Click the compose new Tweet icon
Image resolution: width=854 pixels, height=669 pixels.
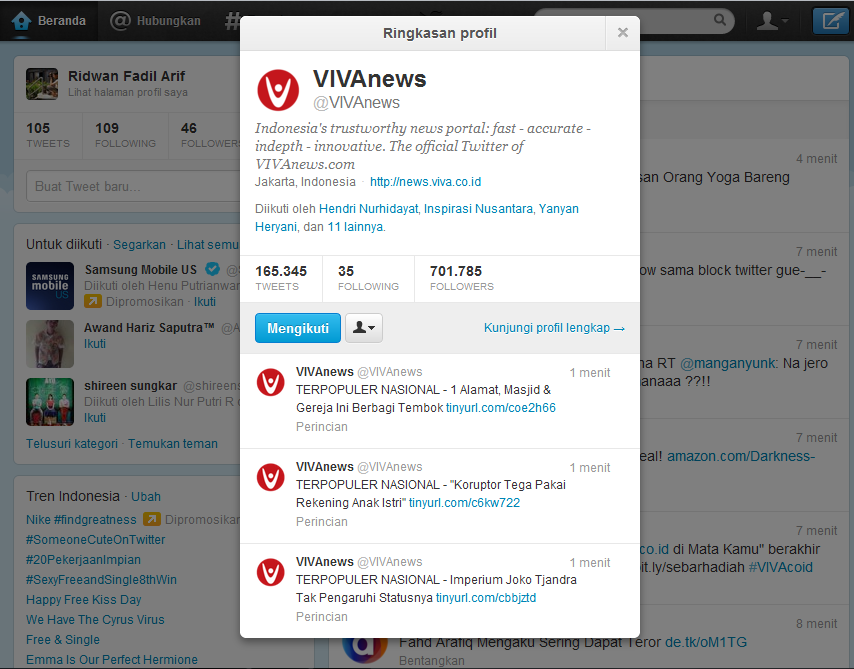click(x=831, y=21)
